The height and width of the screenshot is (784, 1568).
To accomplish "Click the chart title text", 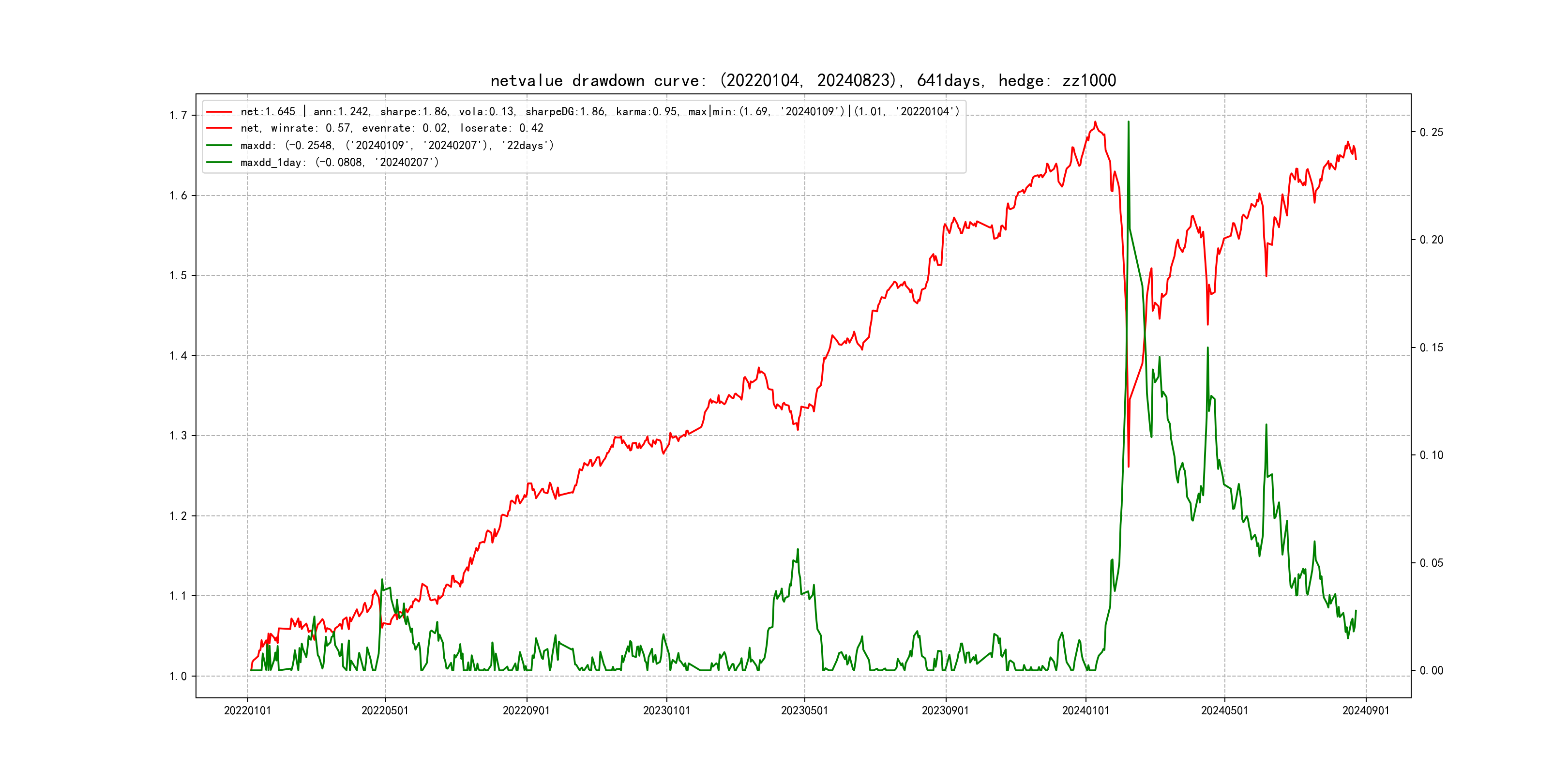I will click(x=803, y=81).
